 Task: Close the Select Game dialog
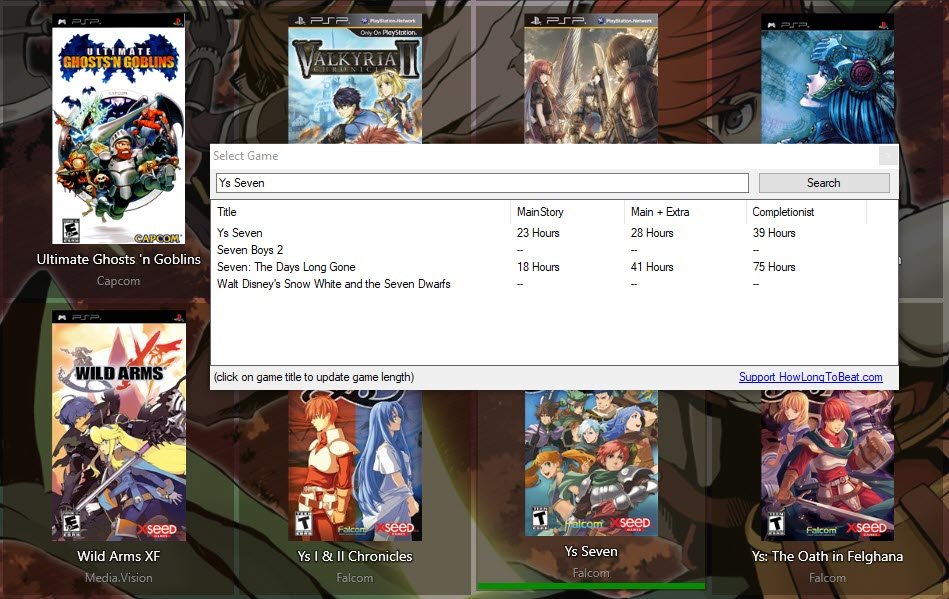(888, 155)
